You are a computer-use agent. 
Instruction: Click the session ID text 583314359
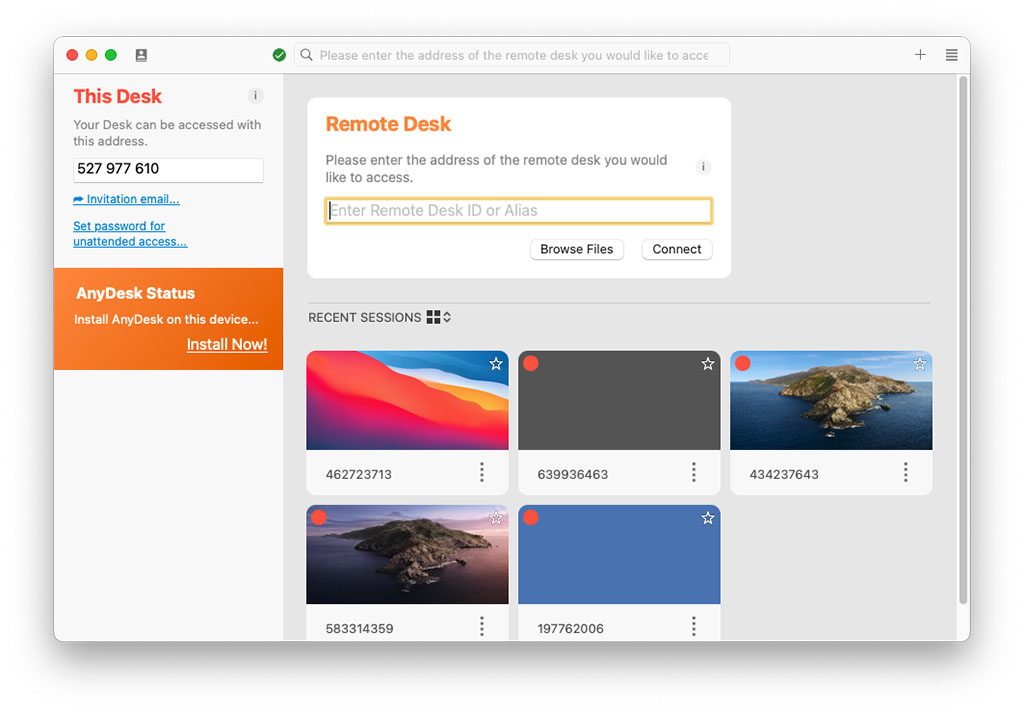(x=359, y=629)
